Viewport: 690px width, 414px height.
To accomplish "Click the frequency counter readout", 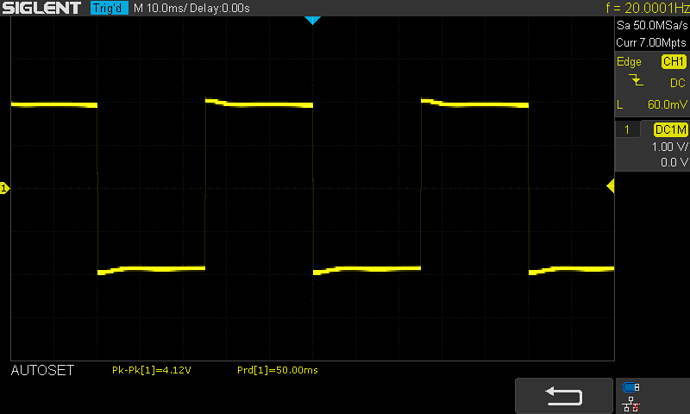I will click(x=647, y=9).
